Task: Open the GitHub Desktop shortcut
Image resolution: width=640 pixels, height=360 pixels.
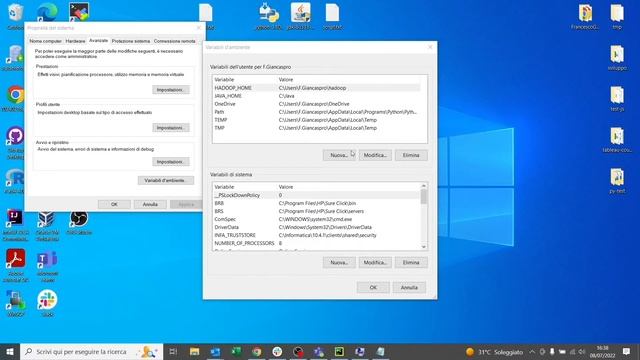Action: [x=15, y=142]
